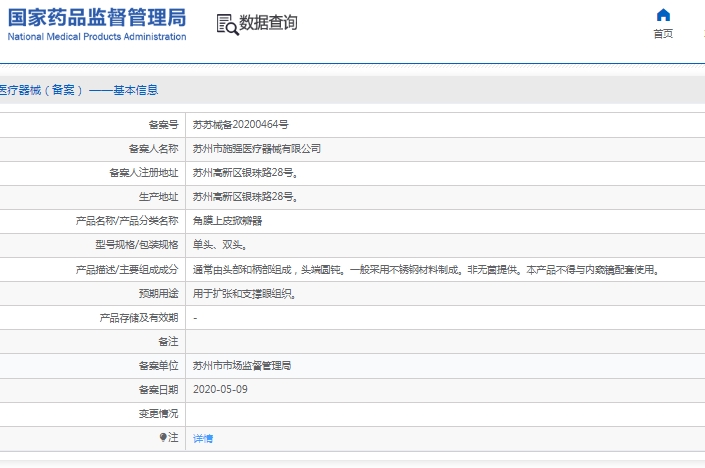Click the lightbulb icon beside 注

coord(163,437)
